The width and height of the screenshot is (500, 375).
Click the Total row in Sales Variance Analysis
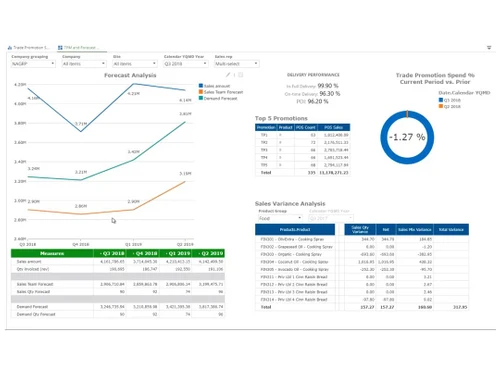coord(362,307)
